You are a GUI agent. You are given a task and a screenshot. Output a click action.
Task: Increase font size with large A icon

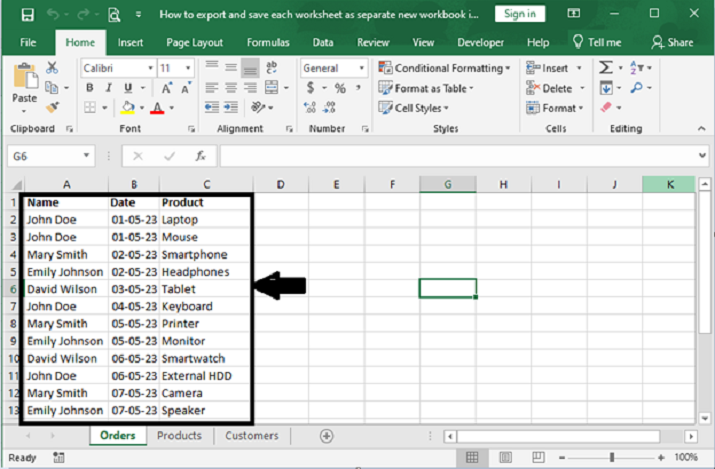[x=167, y=88]
